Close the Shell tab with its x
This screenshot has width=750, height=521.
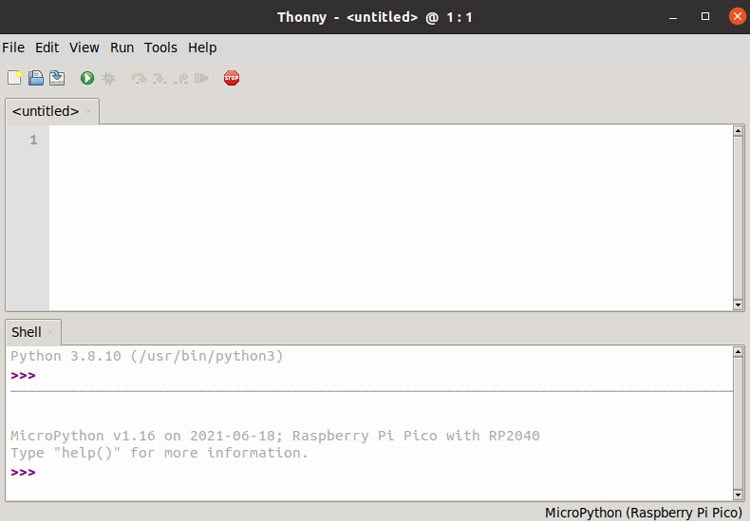51,332
